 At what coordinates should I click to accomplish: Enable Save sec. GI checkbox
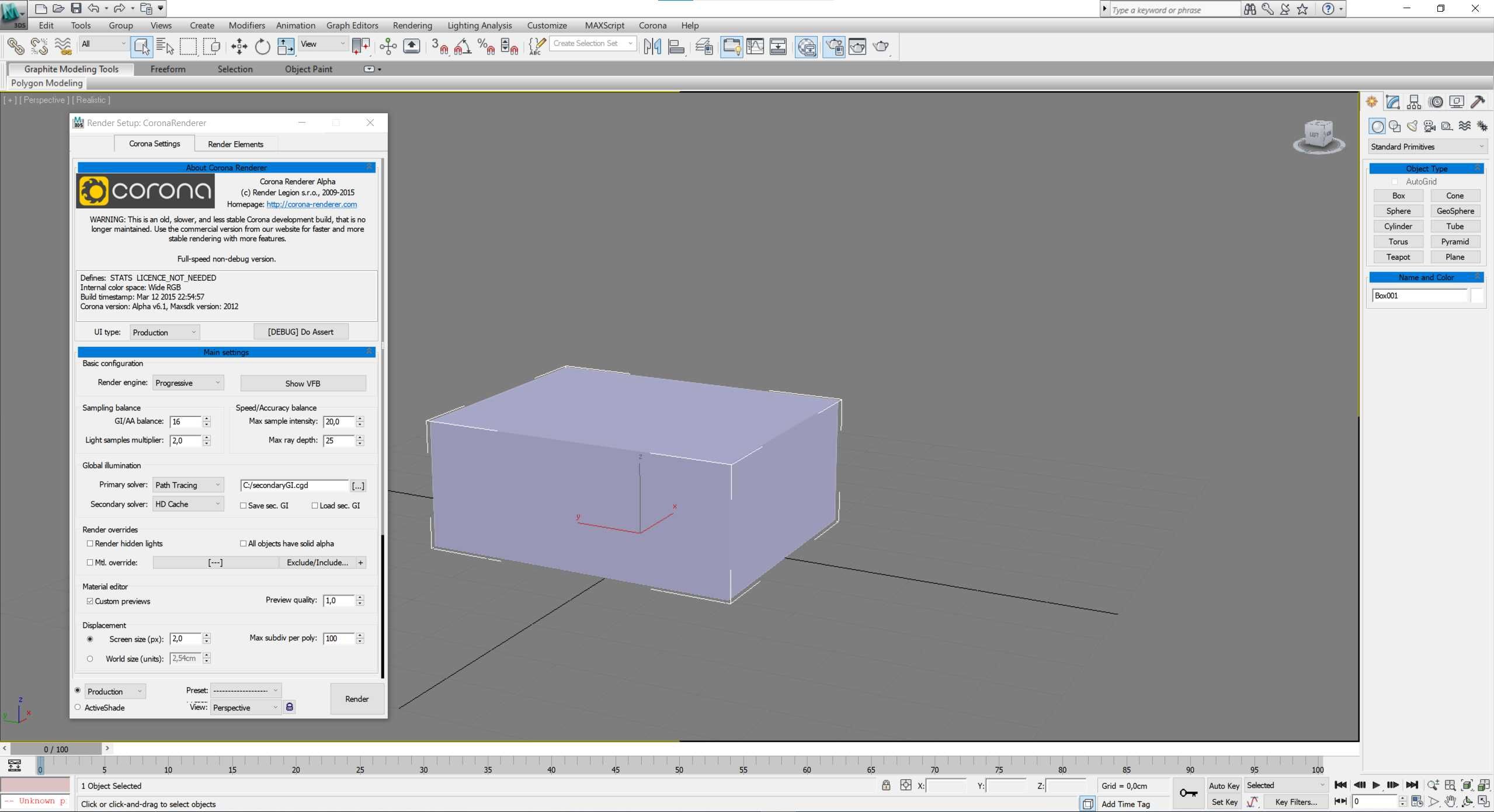[x=243, y=506]
